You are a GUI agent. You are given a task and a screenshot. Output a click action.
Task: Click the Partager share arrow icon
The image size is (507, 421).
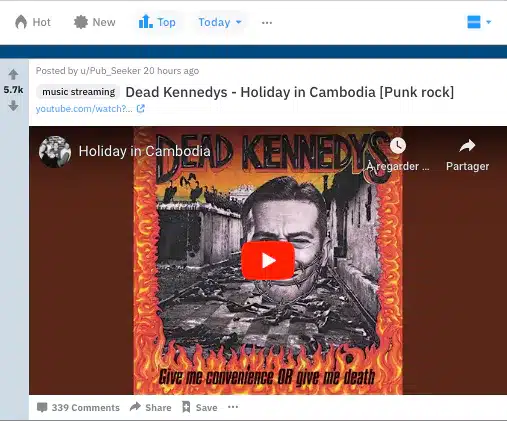(467, 146)
